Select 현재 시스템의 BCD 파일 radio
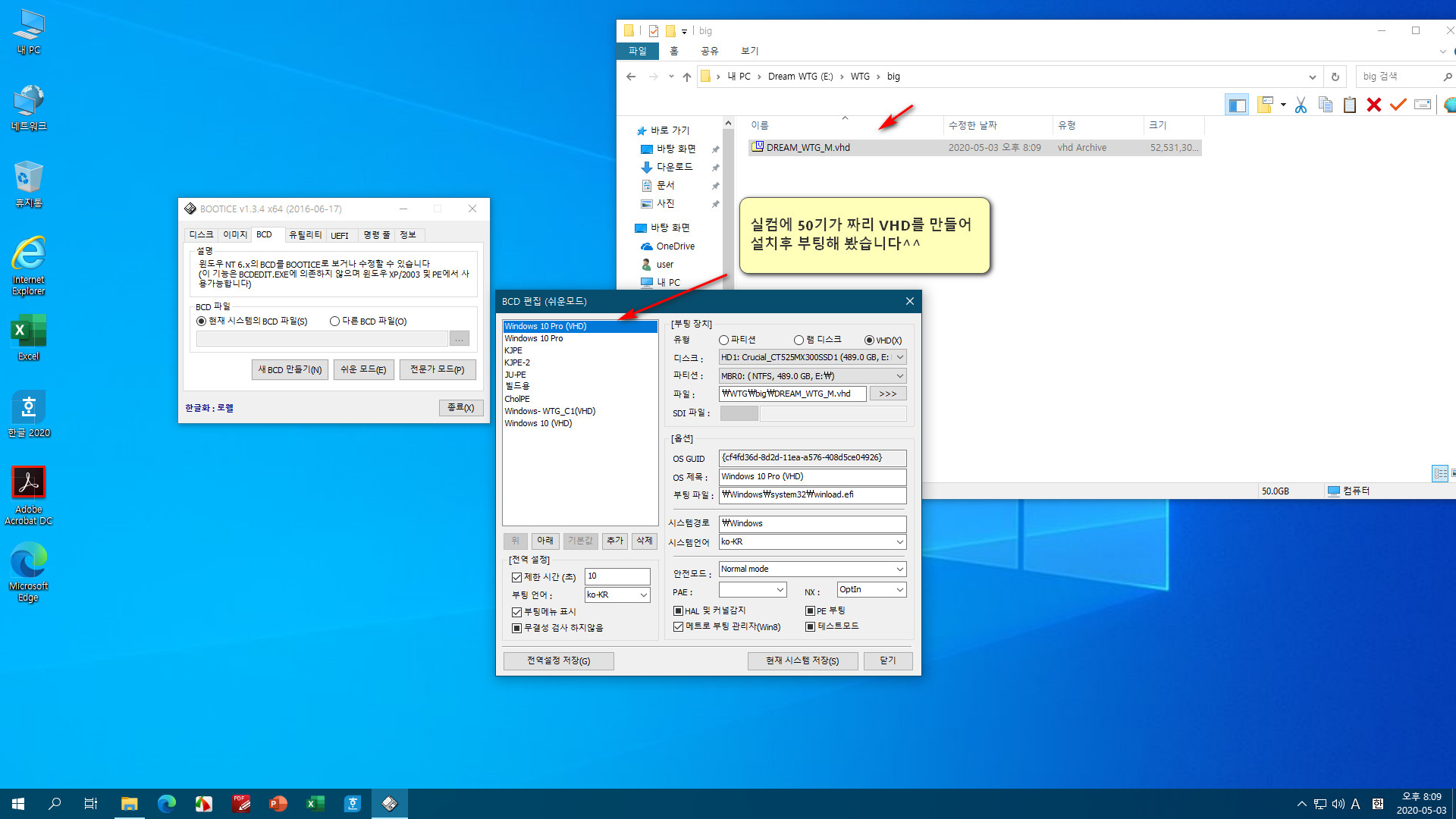This screenshot has height=819, width=1456. click(x=201, y=322)
